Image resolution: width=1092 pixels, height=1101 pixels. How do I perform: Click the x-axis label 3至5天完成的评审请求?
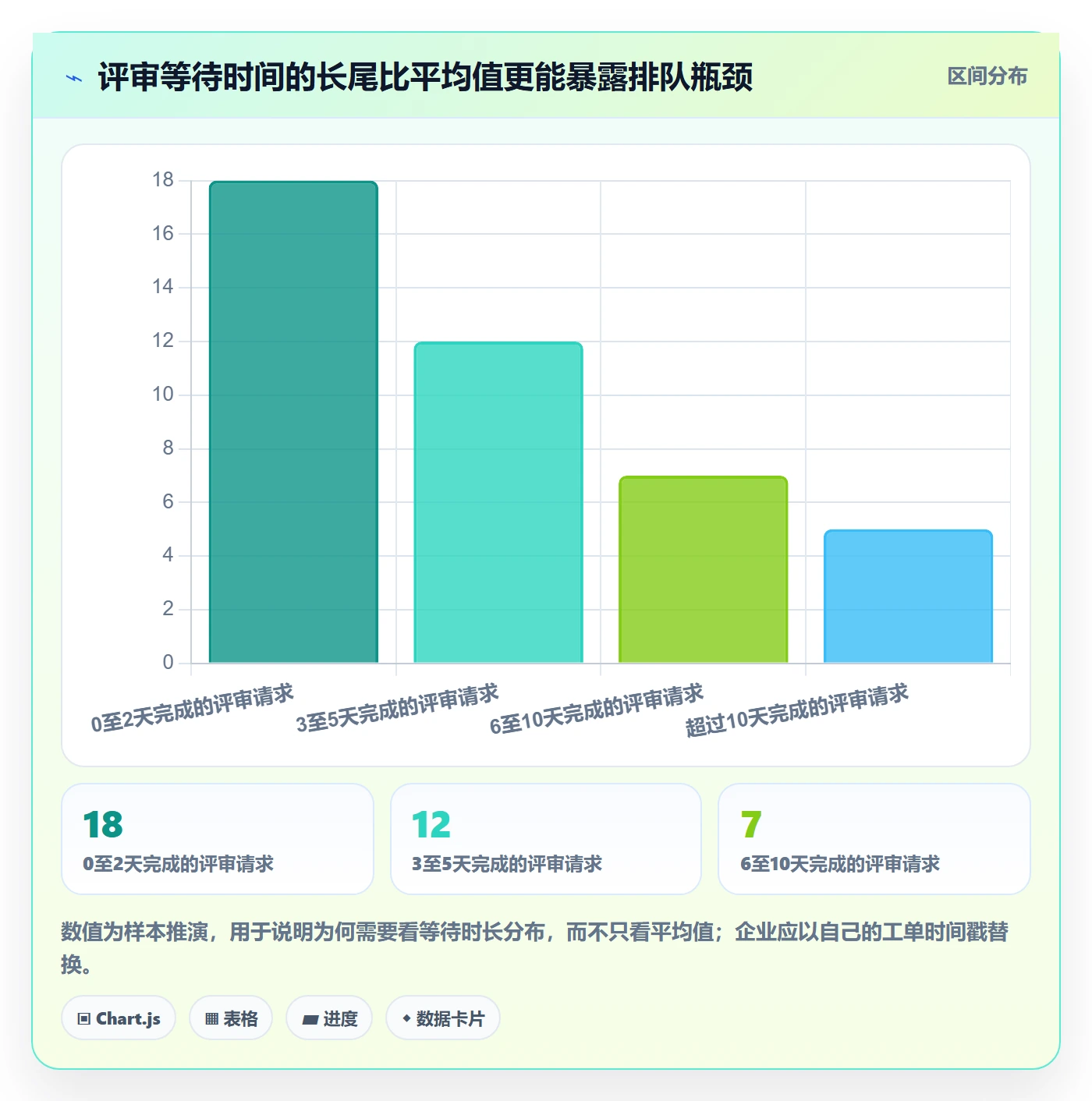point(398,708)
